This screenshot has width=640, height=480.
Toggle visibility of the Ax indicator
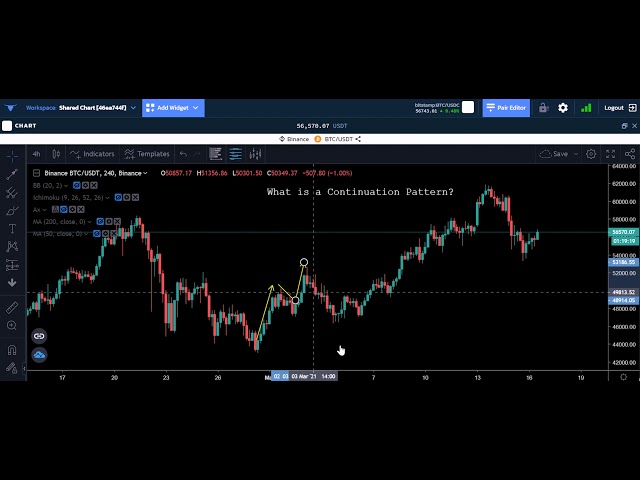click(64, 210)
